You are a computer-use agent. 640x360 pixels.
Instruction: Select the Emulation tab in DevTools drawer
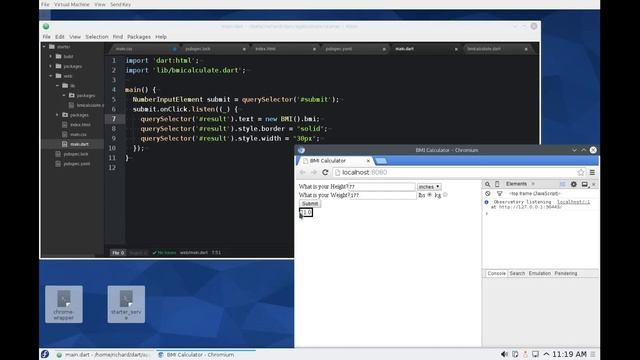coord(540,273)
